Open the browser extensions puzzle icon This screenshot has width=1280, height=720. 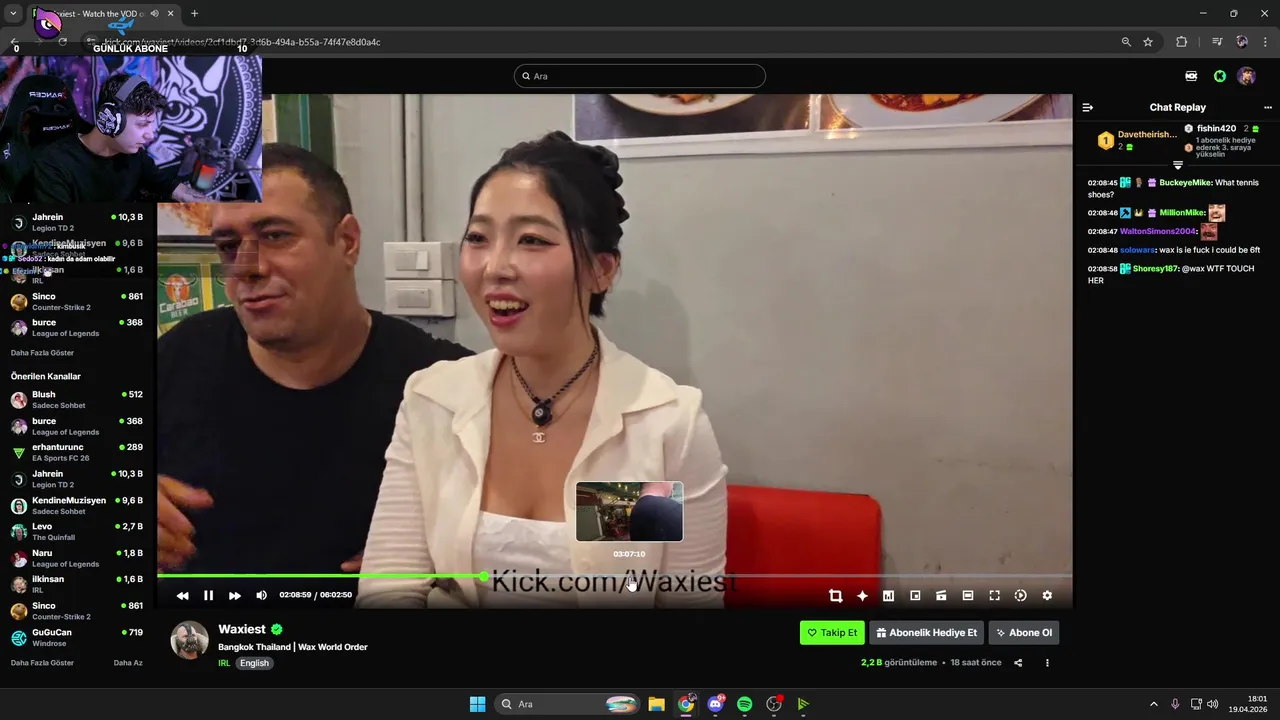(1181, 42)
